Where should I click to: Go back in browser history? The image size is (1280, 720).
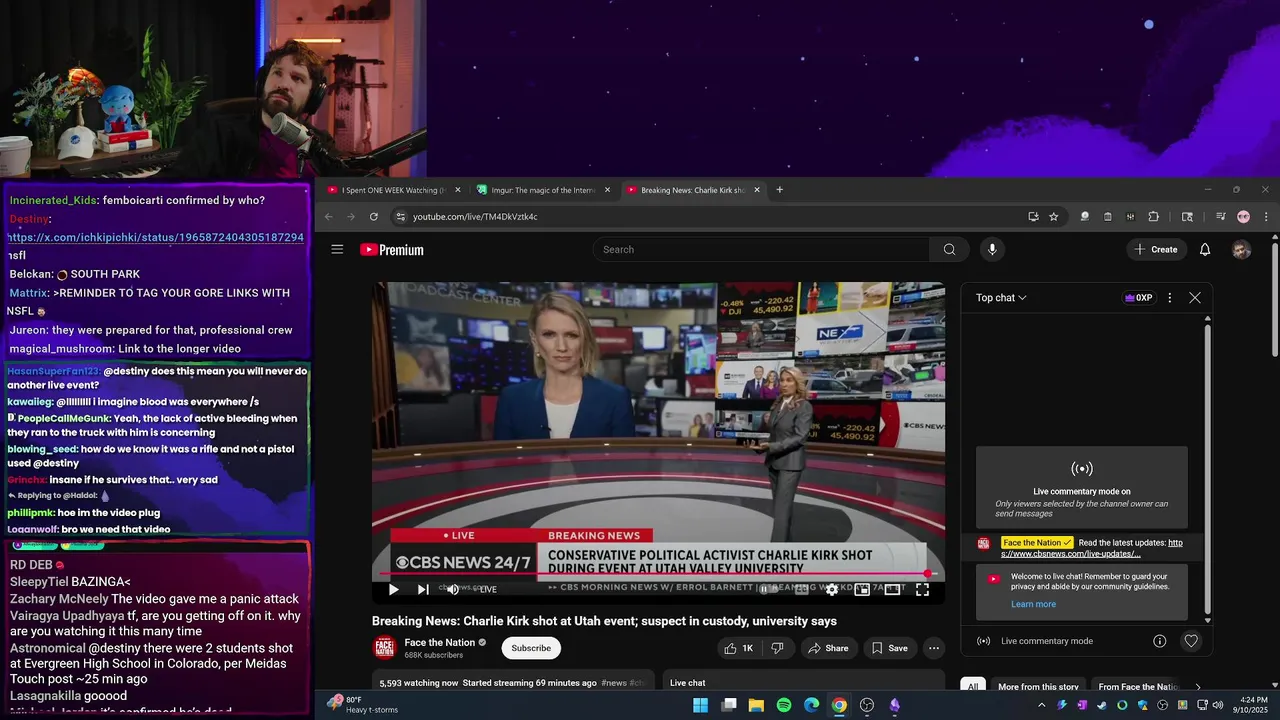[328, 216]
